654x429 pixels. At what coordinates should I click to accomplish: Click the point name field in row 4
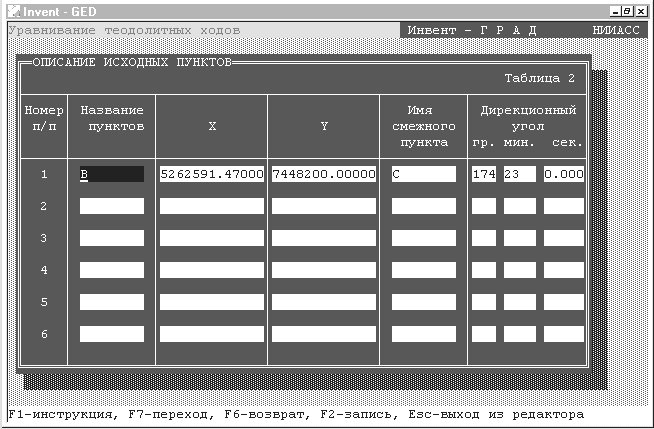click(x=112, y=270)
